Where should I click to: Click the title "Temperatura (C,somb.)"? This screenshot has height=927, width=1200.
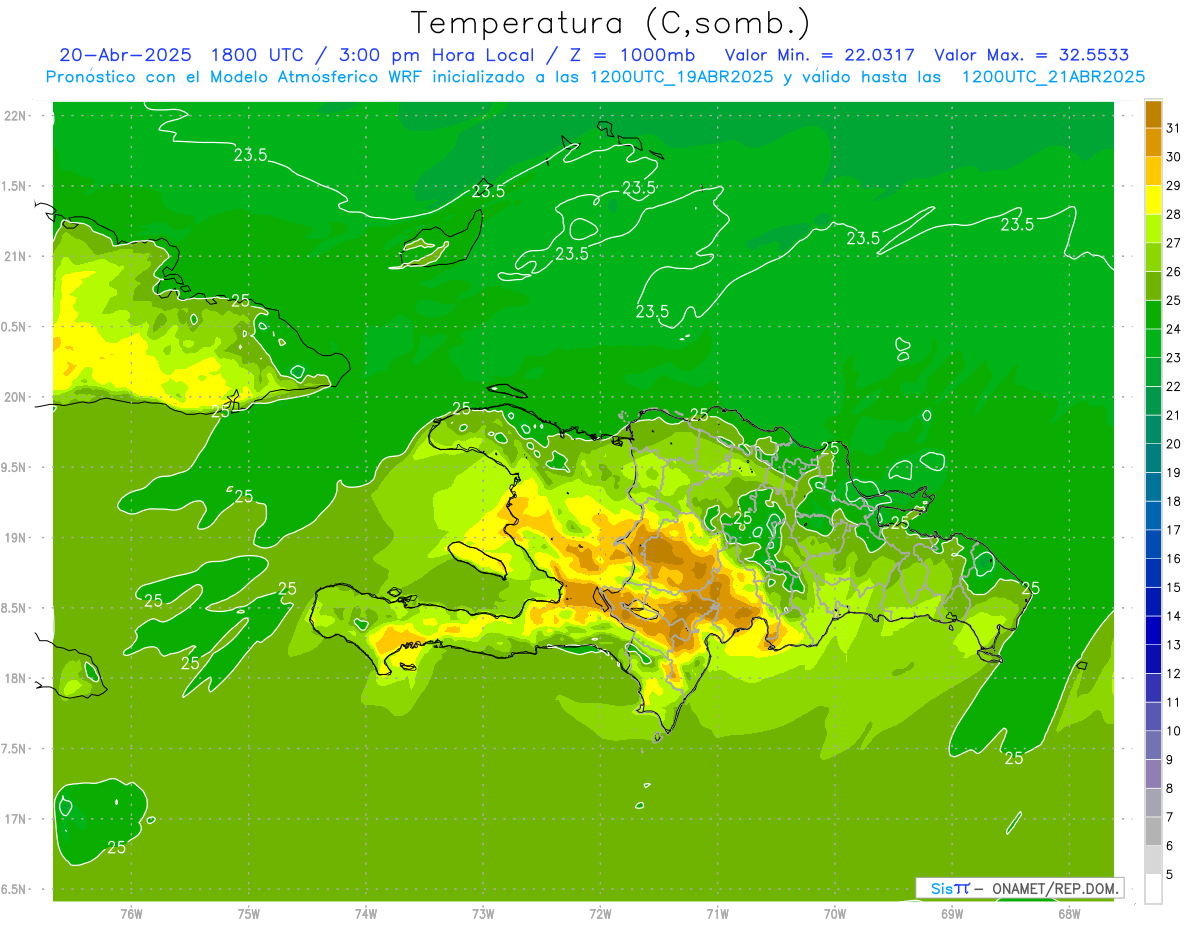[611, 23]
